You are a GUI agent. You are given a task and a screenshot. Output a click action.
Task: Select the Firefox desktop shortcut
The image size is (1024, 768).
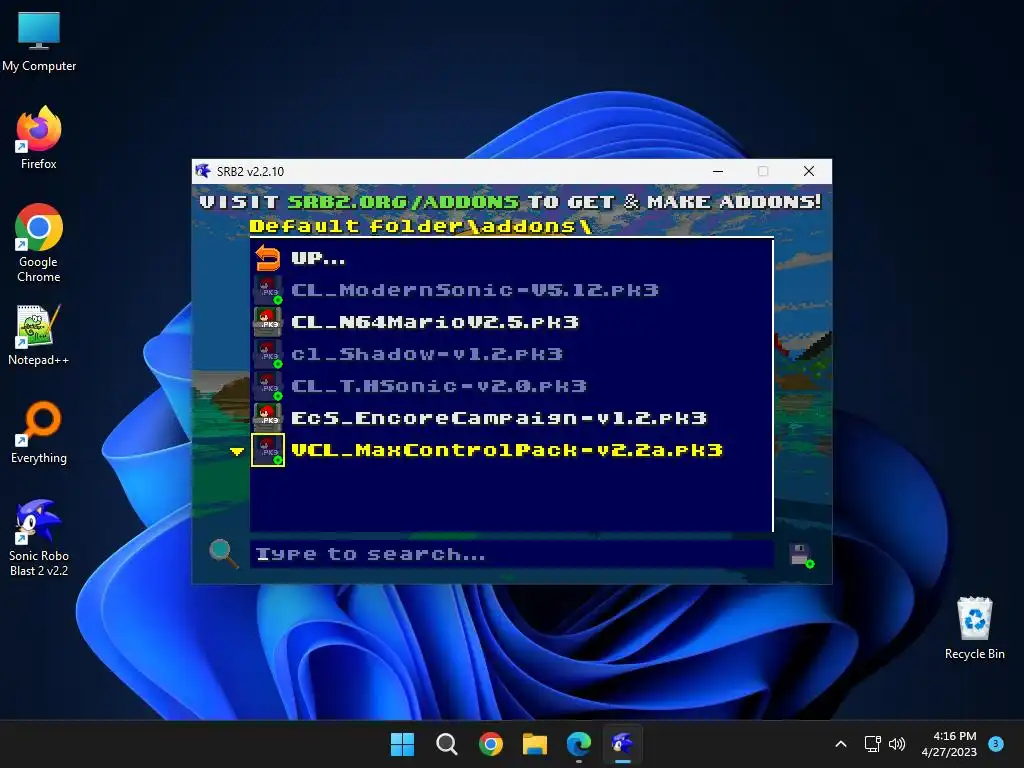(39, 138)
